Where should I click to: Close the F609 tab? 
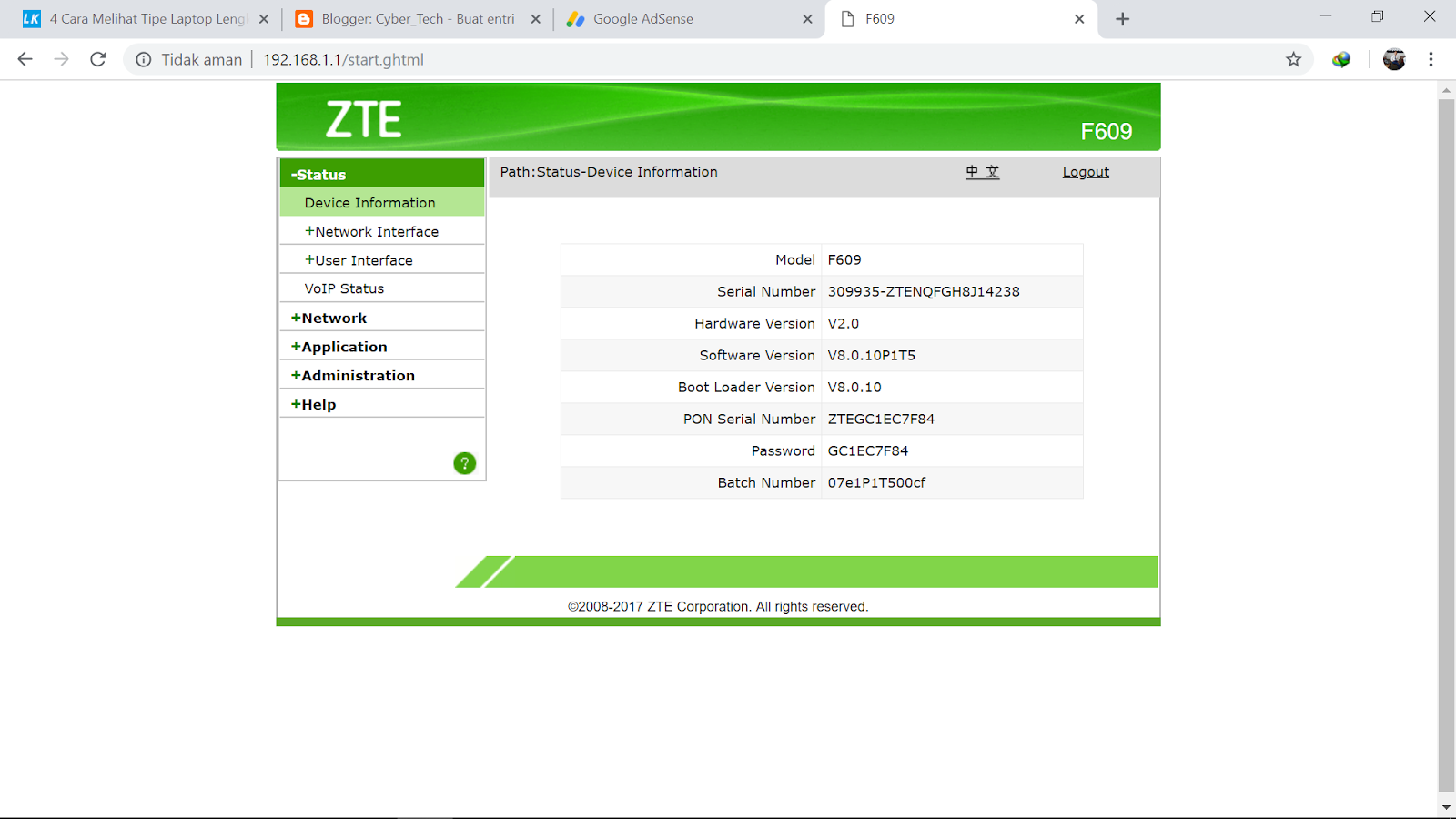pyautogui.click(x=1079, y=19)
